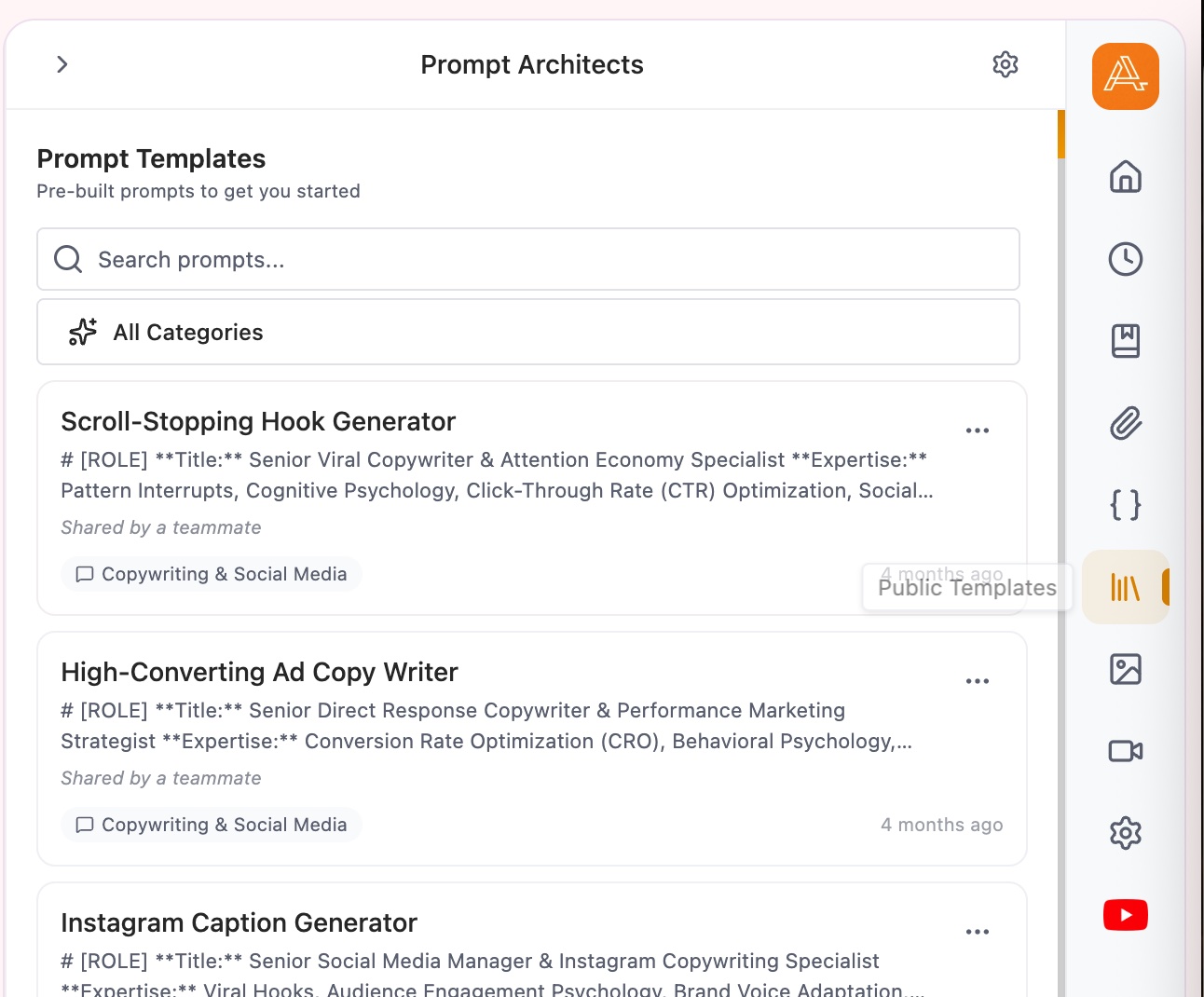Open the video camera icon
The height and width of the screenshot is (997, 1204).
tap(1125, 751)
